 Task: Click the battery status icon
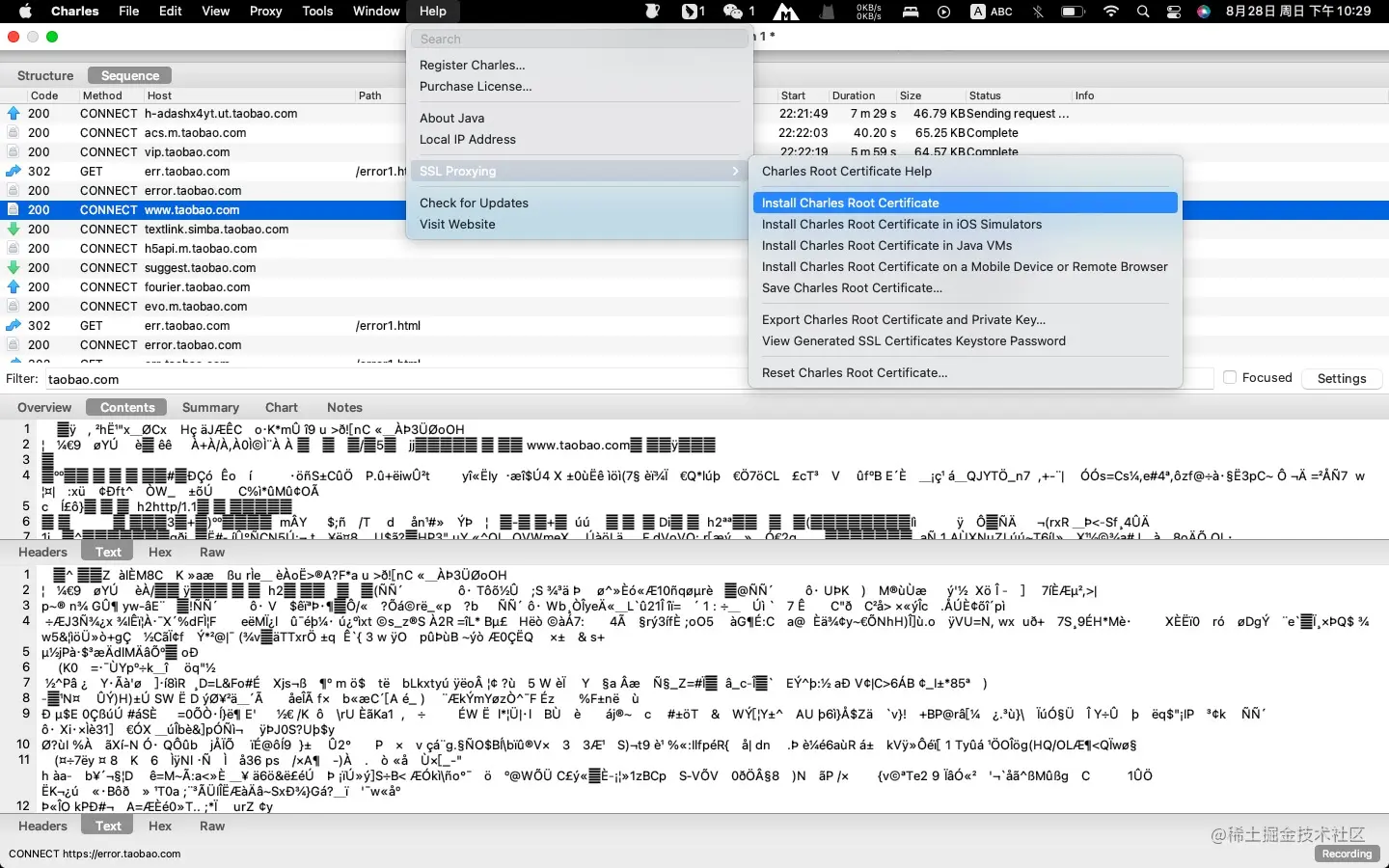1074,12
